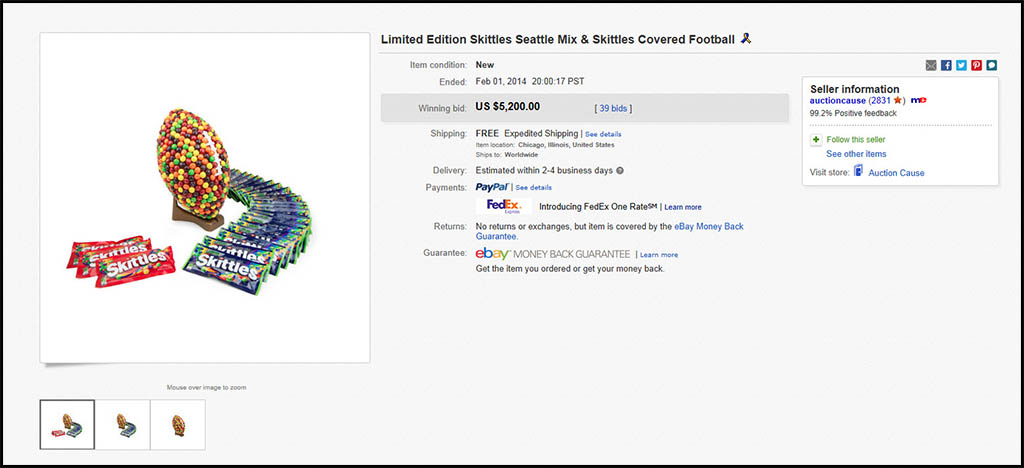Click the green plus follow icon
Screen dimensions: 1024x468
click(816, 140)
